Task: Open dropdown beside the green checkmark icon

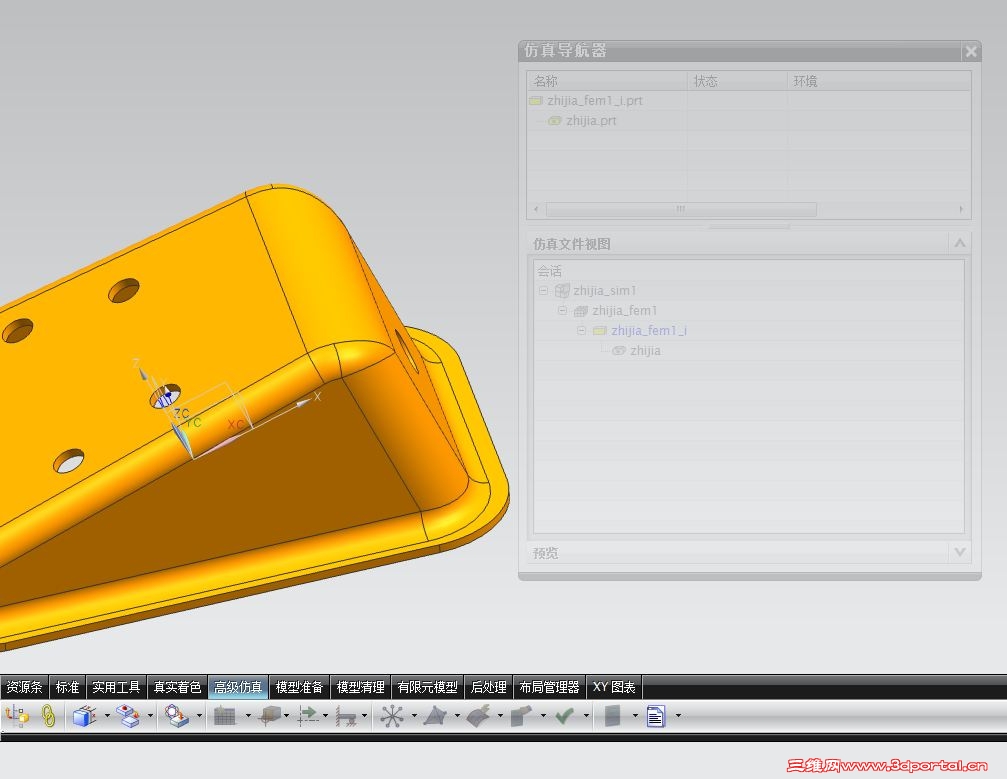Action: pos(586,715)
